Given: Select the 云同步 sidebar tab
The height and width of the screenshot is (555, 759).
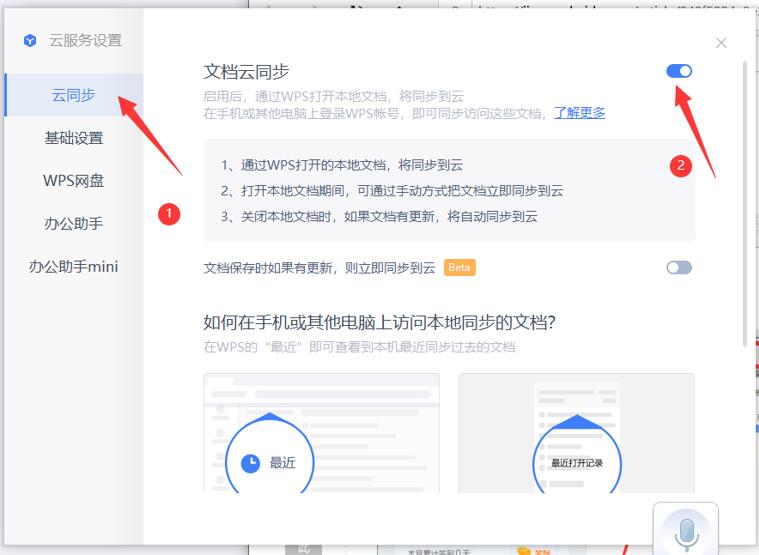Looking at the screenshot, I should [74, 95].
